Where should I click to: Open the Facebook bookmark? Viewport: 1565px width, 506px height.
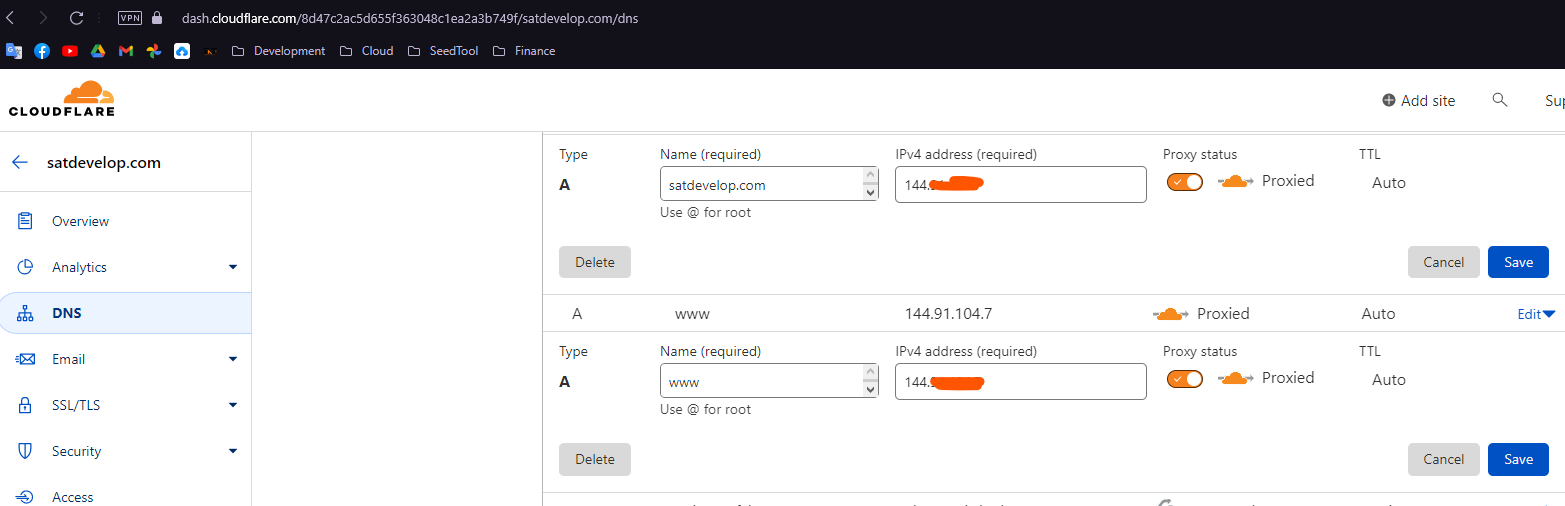[42, 51]
